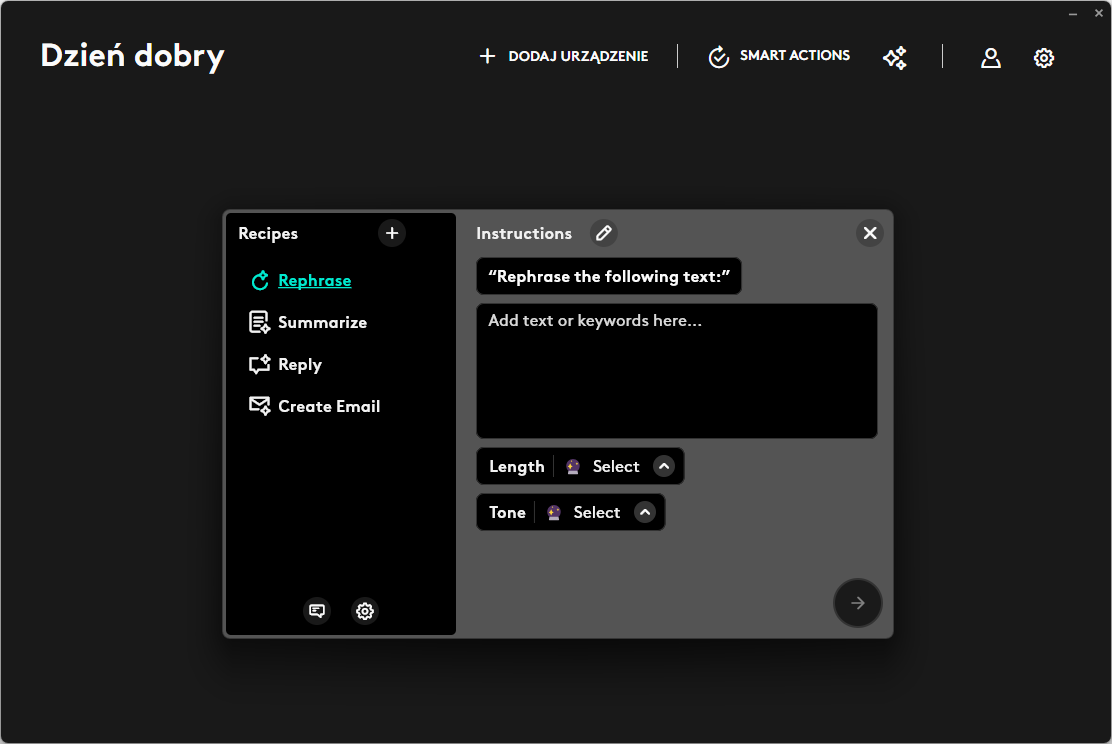Click the Rephrase recipe icon

click(260, 281)
